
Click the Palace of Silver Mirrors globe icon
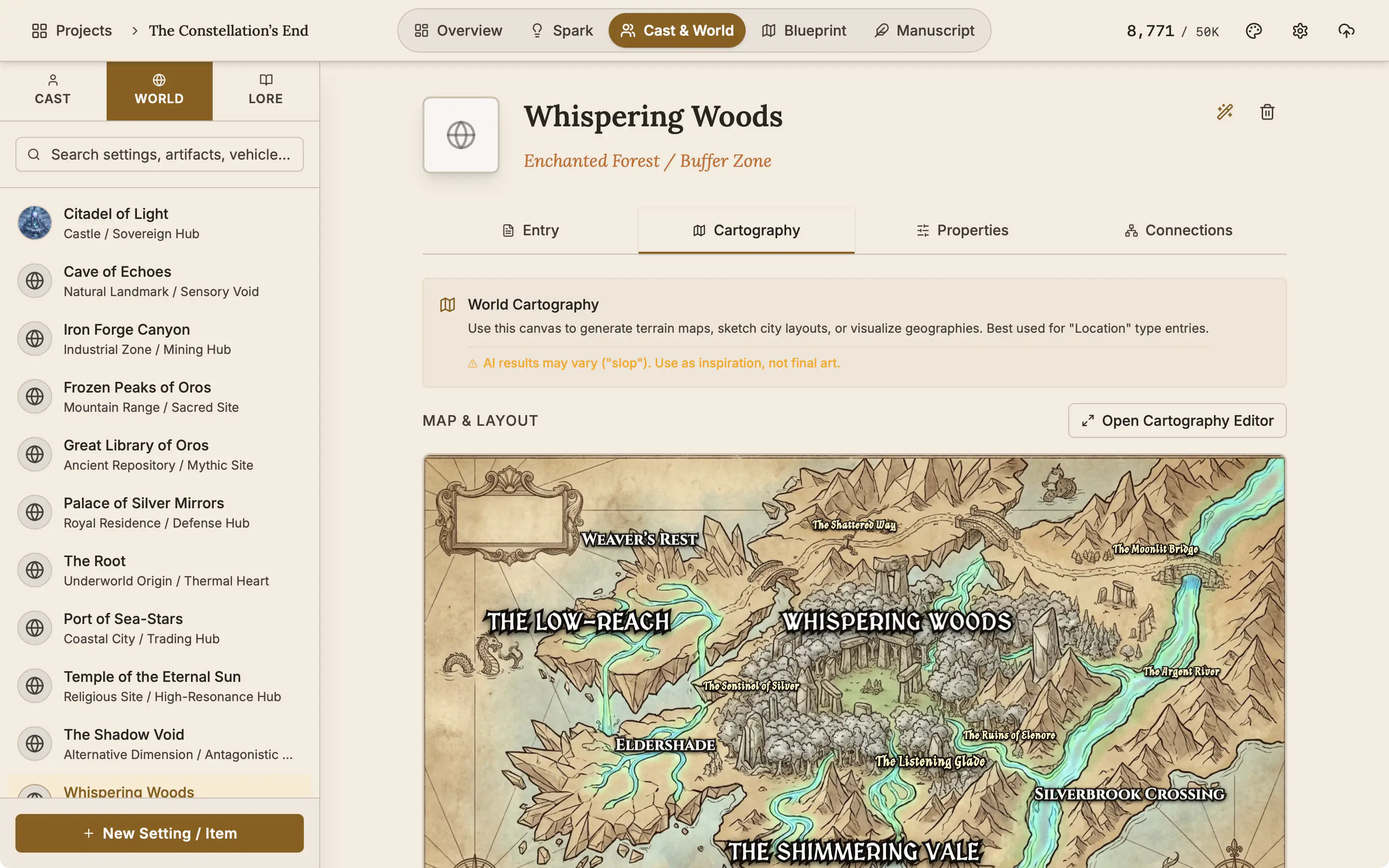[x=34, y=512]
